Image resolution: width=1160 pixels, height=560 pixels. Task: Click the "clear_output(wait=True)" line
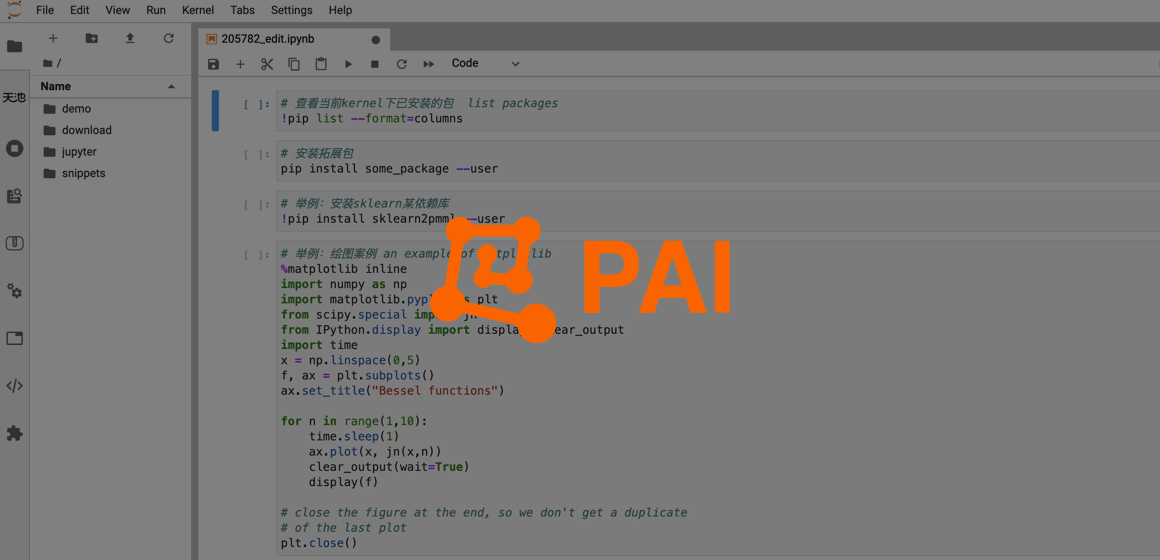tap(389, 467)
